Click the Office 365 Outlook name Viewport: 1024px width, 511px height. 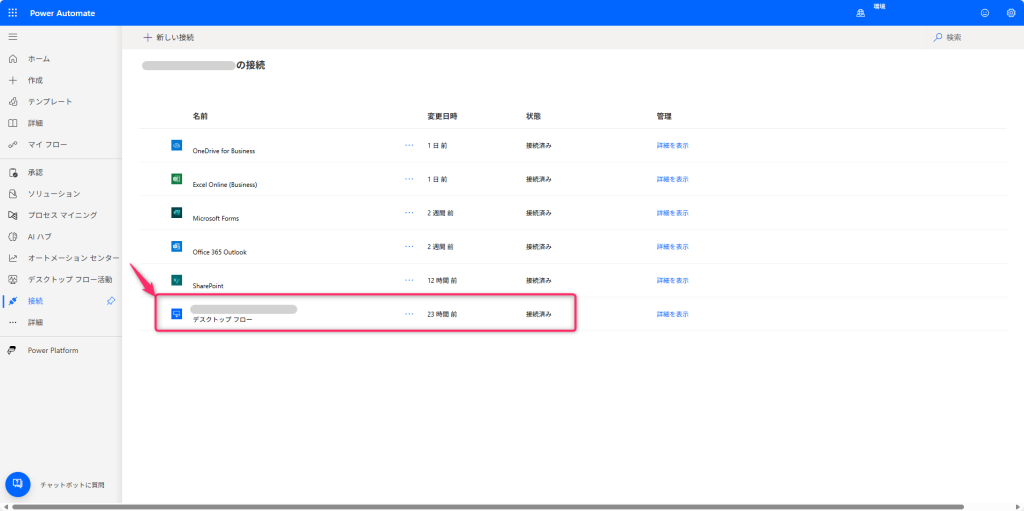219,252
